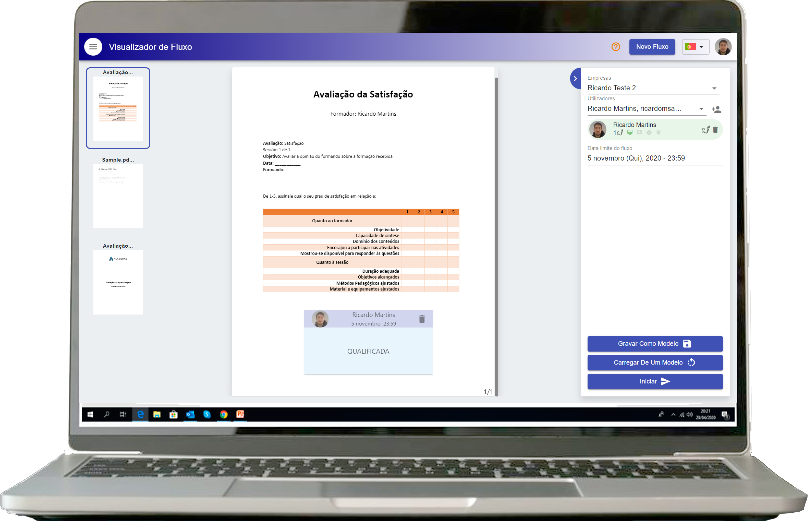This screenshot has width=808, height=521.
Task: Collapse the right side panel with the arrow
Action: (x=575, y=78)
